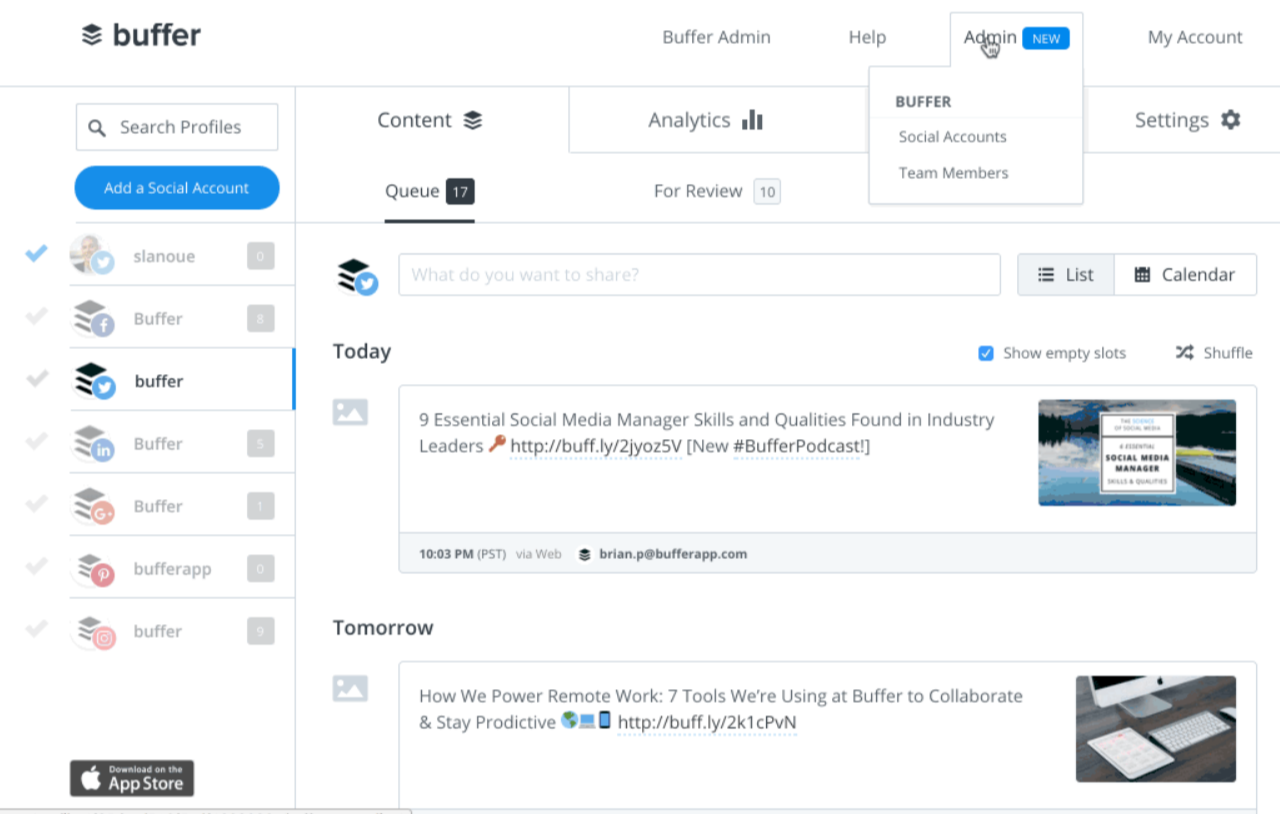Click the Buffer Facebook profile avatar

pyautogui.click(x=93, y=319)
